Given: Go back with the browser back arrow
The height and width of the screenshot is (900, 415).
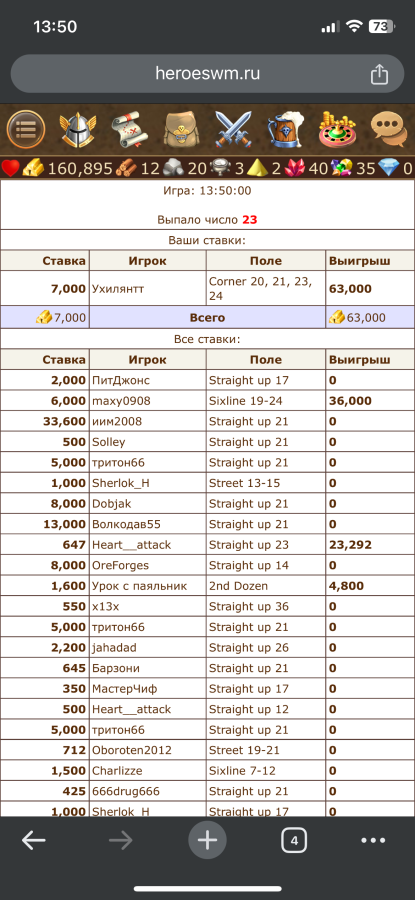Looking at the screenshot, I should pos(34,841).
